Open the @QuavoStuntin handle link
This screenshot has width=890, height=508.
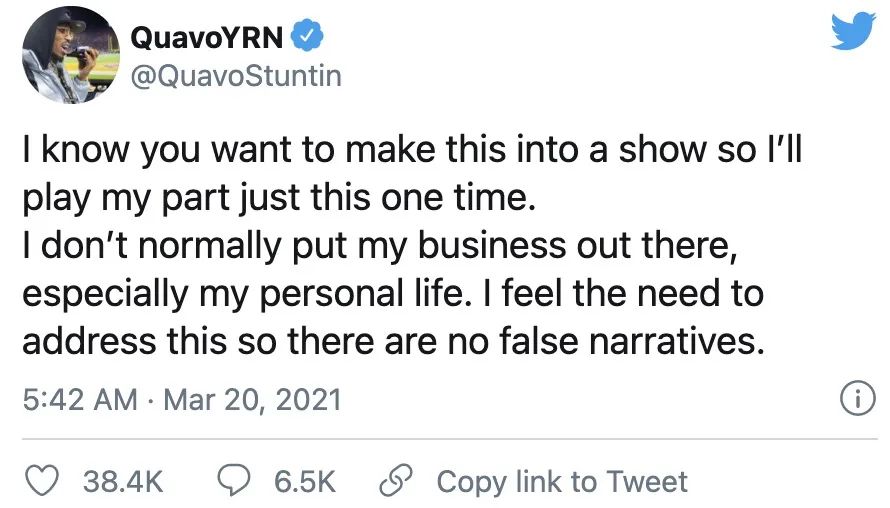[x=236, y=75]
